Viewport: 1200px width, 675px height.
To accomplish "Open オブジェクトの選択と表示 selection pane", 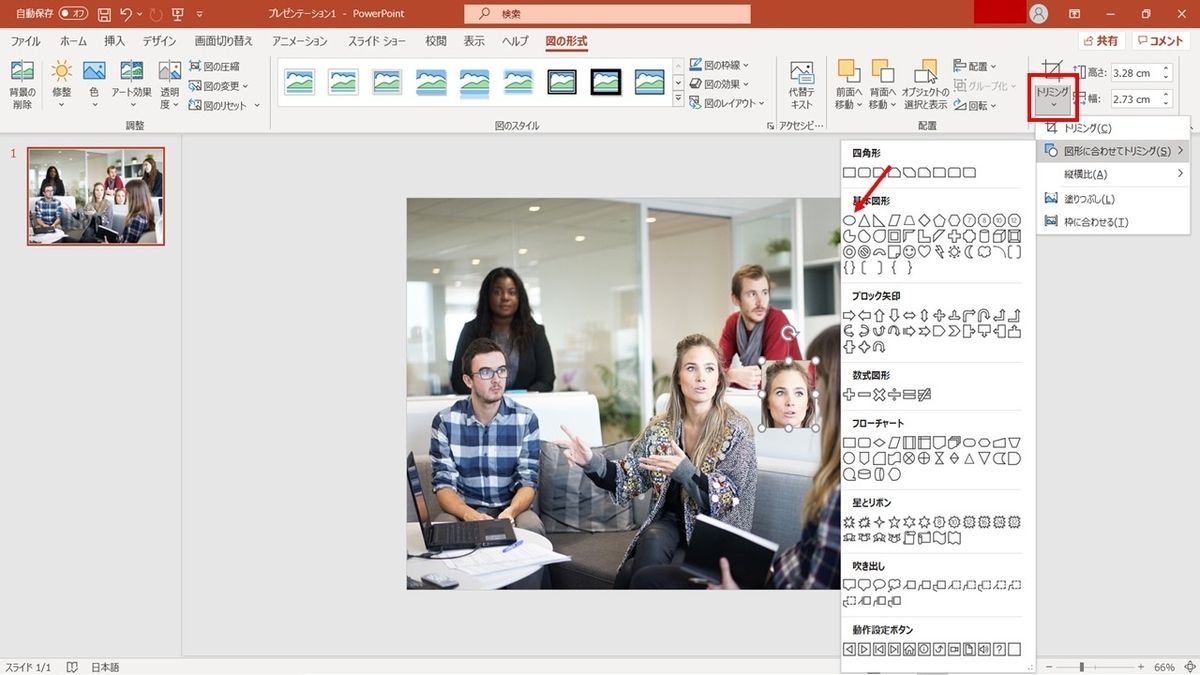I will click(x=925, y=85).
